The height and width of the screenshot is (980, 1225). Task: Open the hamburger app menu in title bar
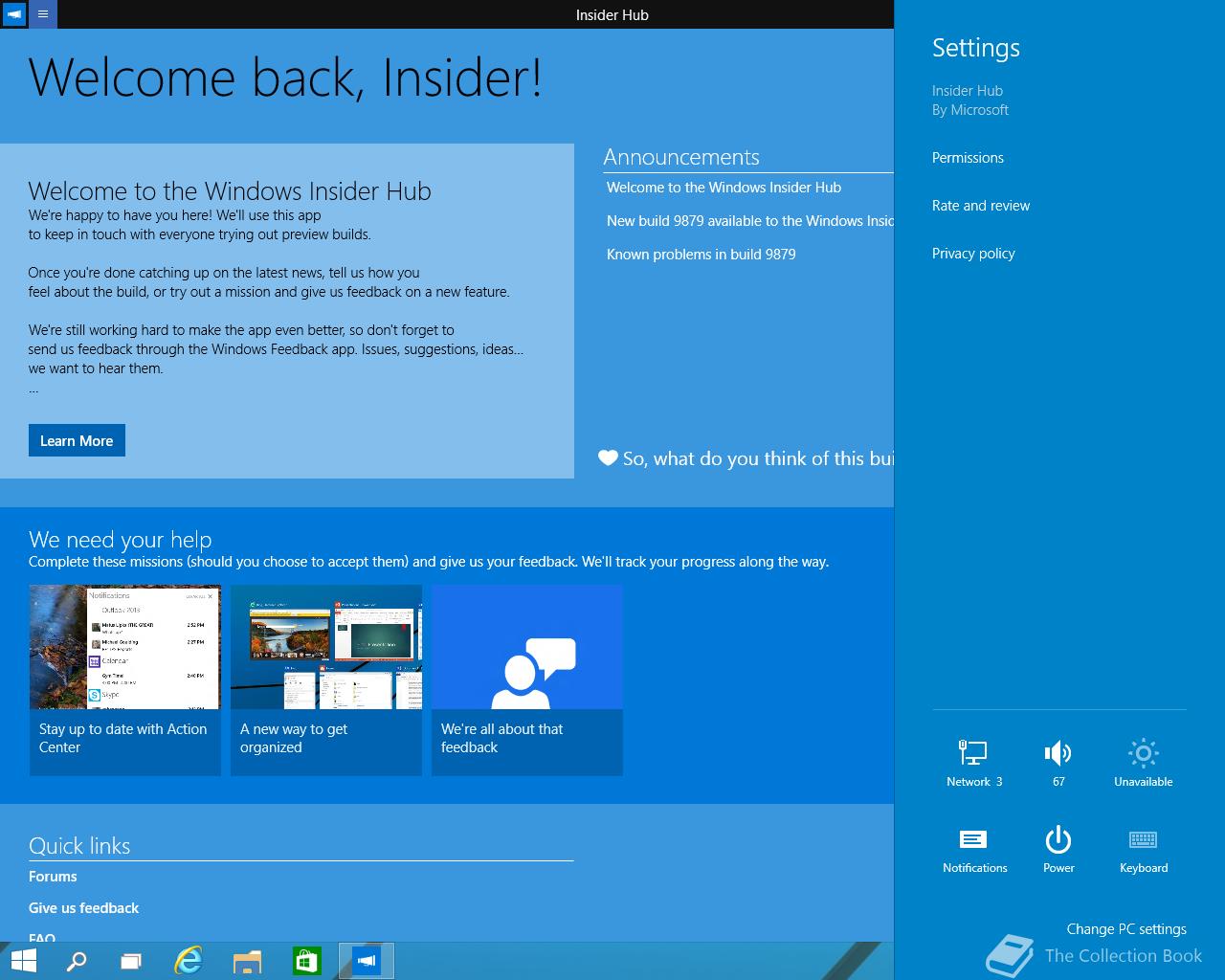point(43,14)
